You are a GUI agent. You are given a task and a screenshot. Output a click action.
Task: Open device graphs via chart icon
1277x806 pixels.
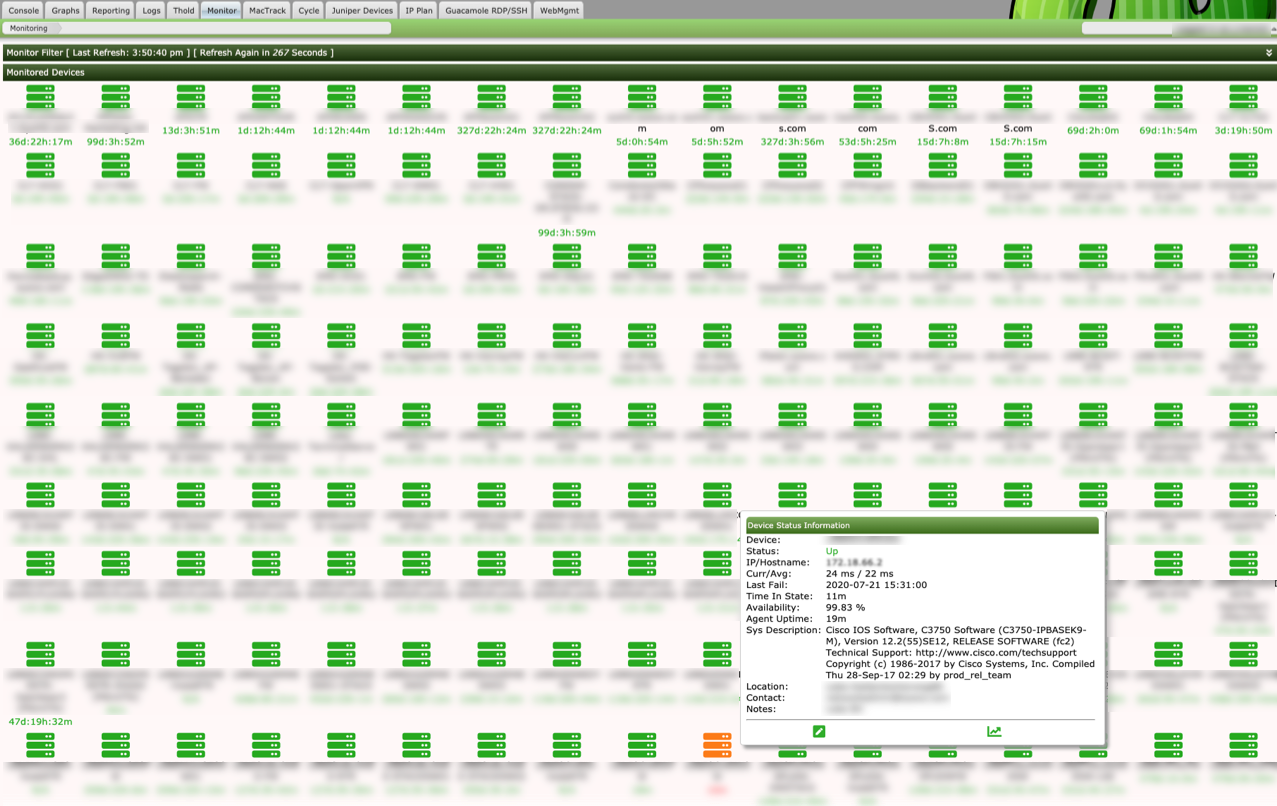(994, 731)
